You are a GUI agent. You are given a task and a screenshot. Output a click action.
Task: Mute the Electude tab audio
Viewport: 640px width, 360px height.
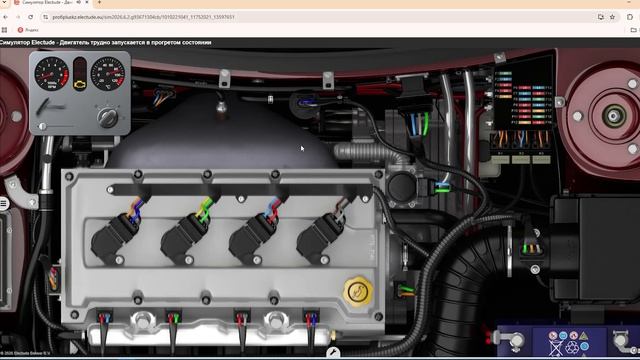coord(78,2)
